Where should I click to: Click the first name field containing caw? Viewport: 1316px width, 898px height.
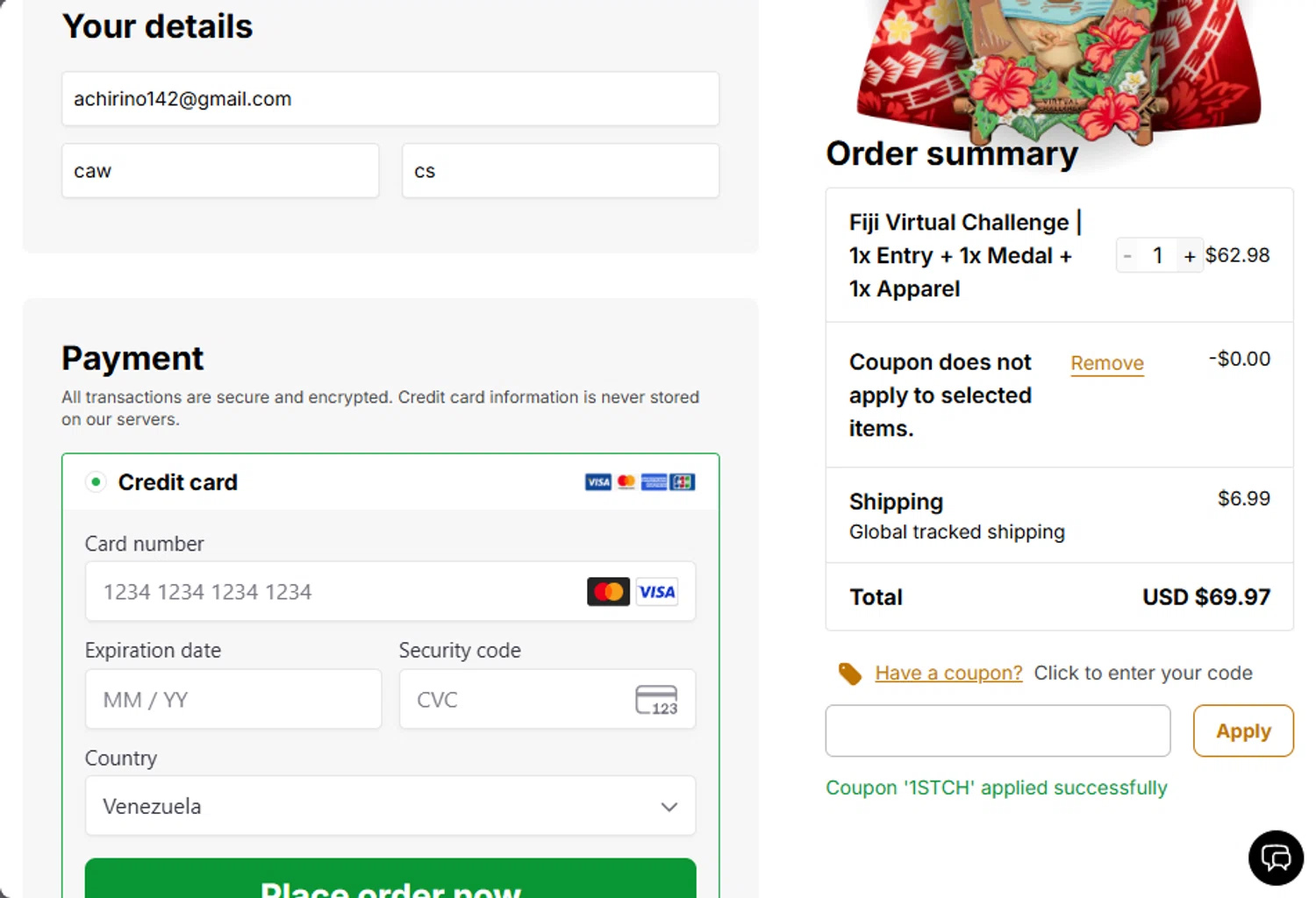(220, 171)
